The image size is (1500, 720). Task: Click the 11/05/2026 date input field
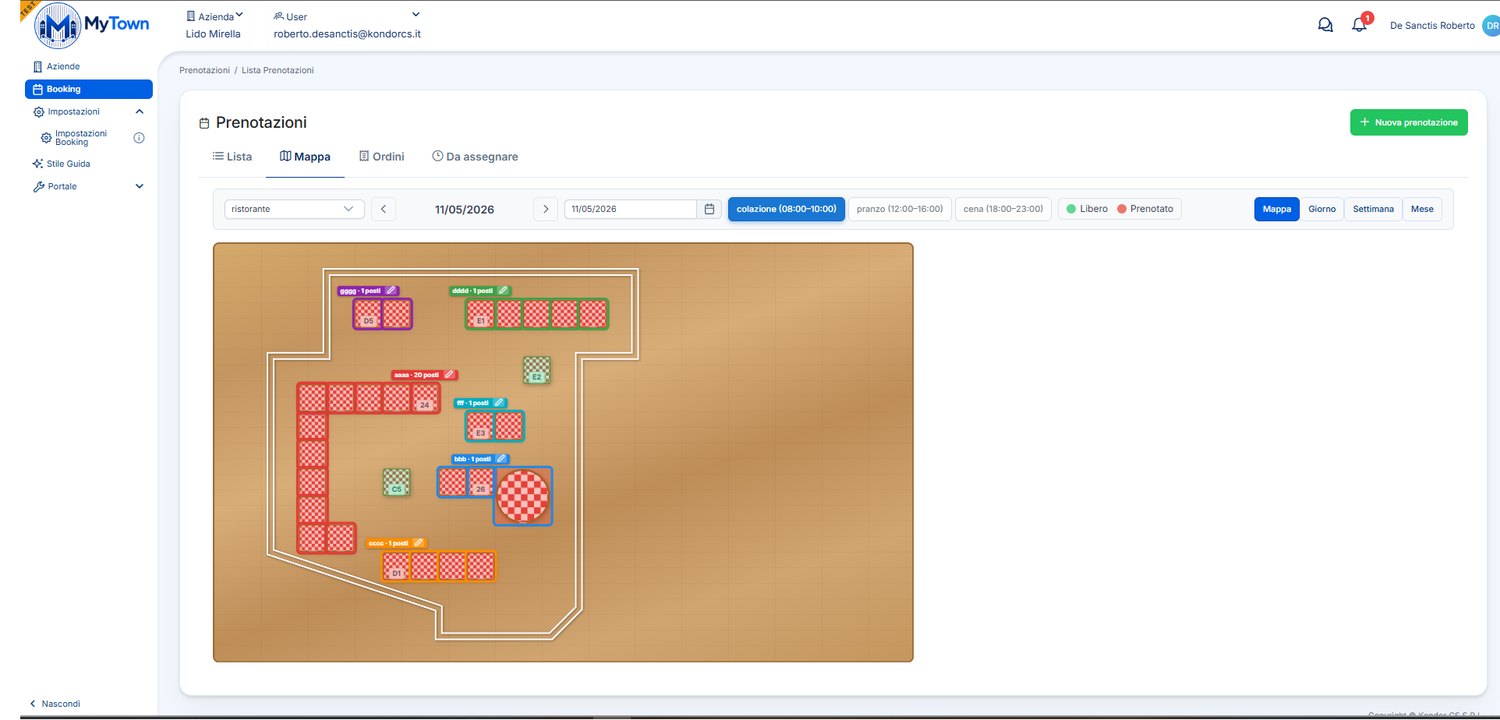631,209
